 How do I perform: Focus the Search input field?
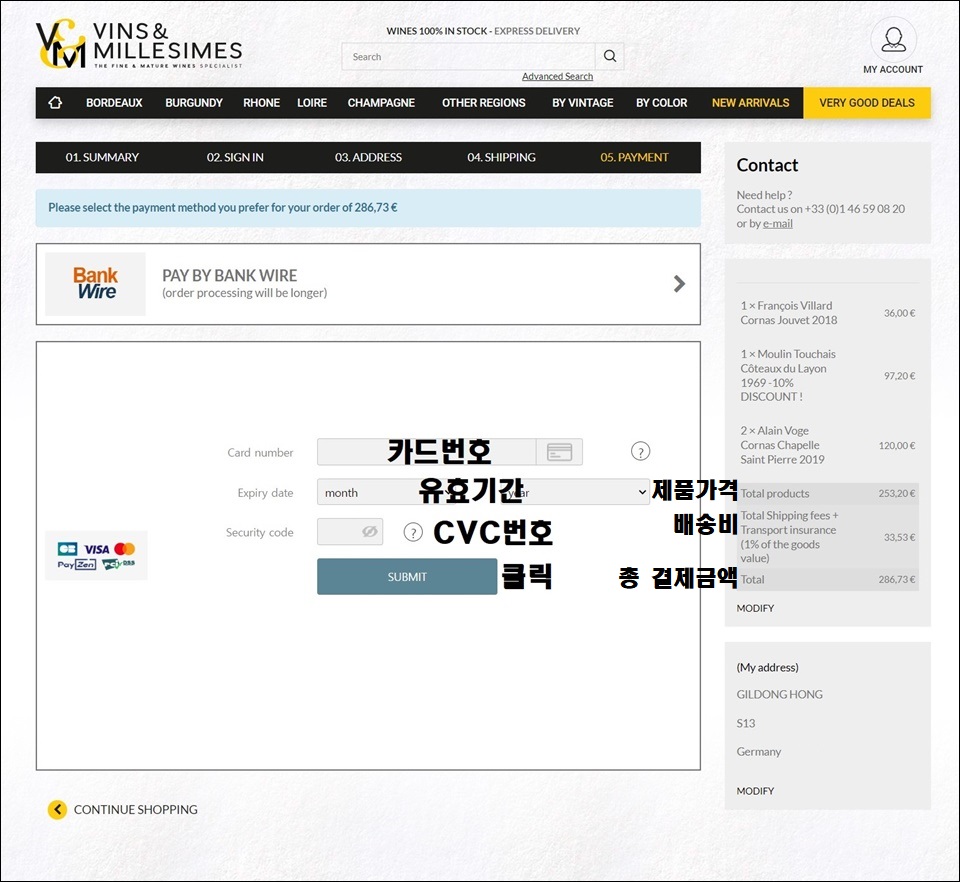(468, 56)
